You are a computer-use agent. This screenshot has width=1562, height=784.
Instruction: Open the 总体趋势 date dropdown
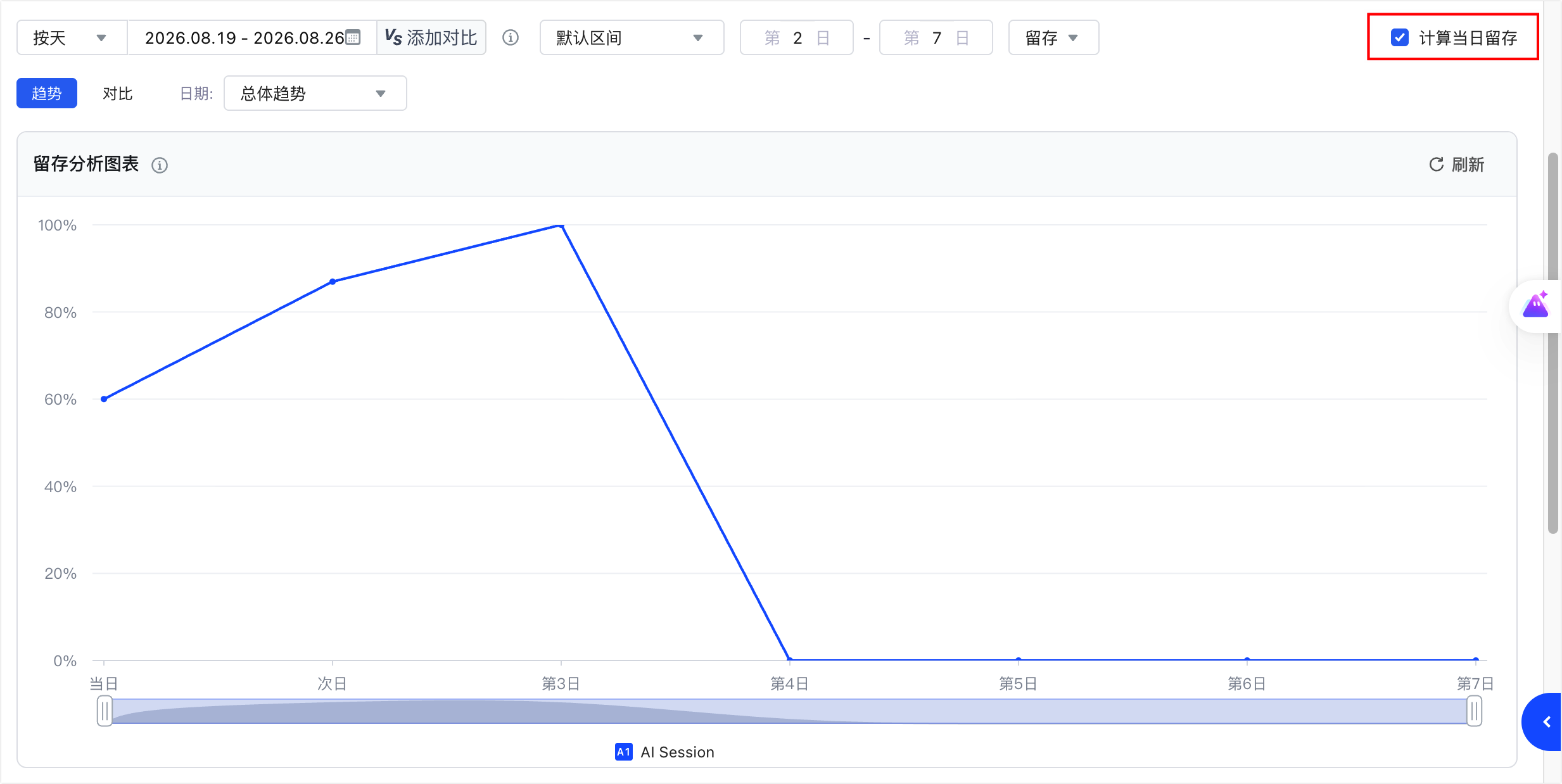pos(315,94)
